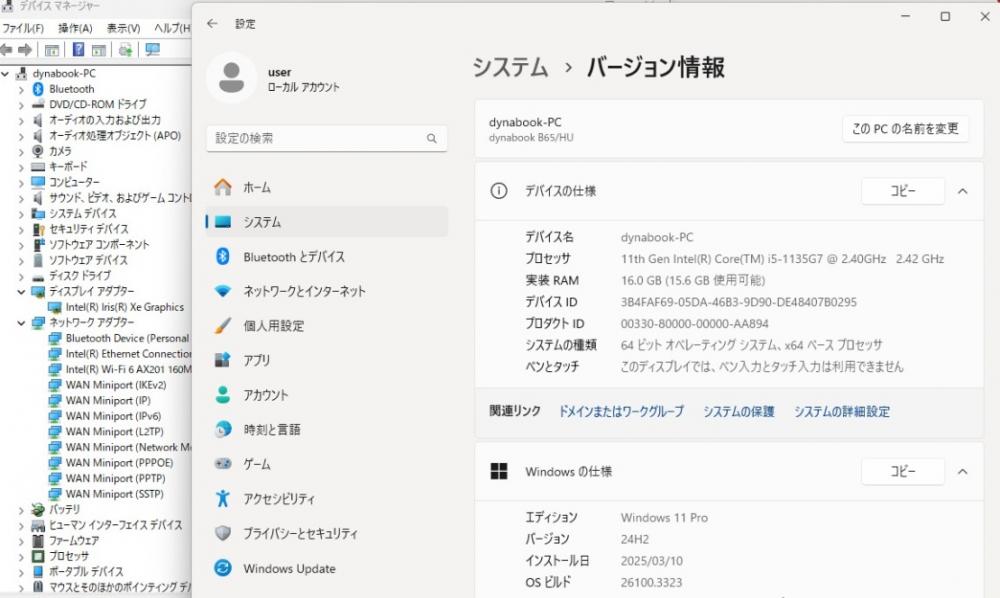Viewport: 1000px width, 598px height.
Task: Click the Accessibility figure icon
Action: pyautogui.click(x=223, y=498)
